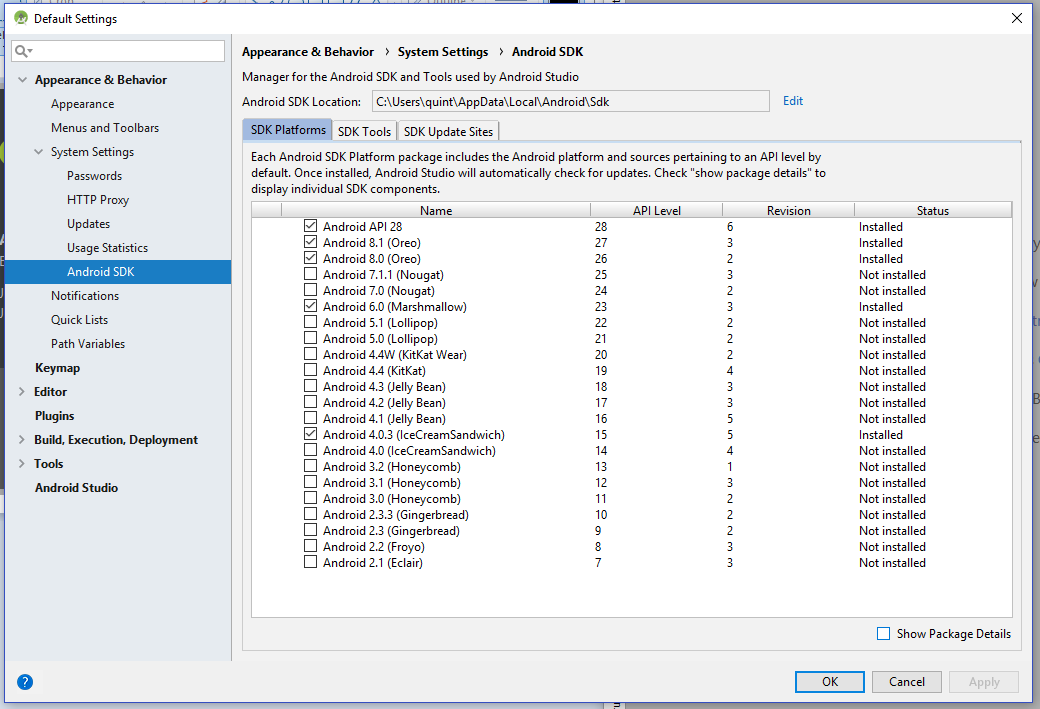The width and height of the screenshot is (1040, 709).
Task: Switch to the SDK Tools tab
Action: pyautogui.click(x=364, y=131)
